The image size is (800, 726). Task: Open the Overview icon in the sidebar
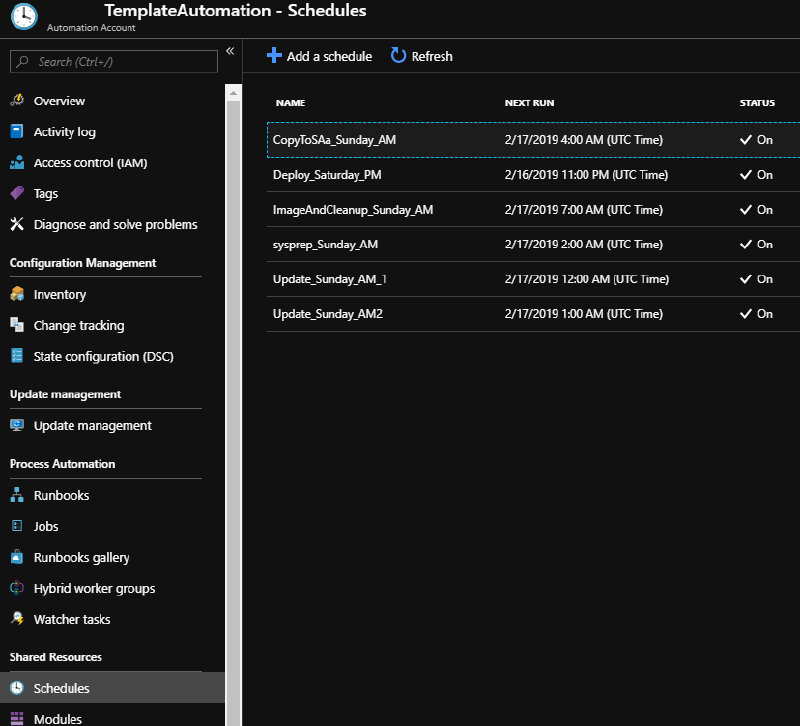[x=16, y=101]
